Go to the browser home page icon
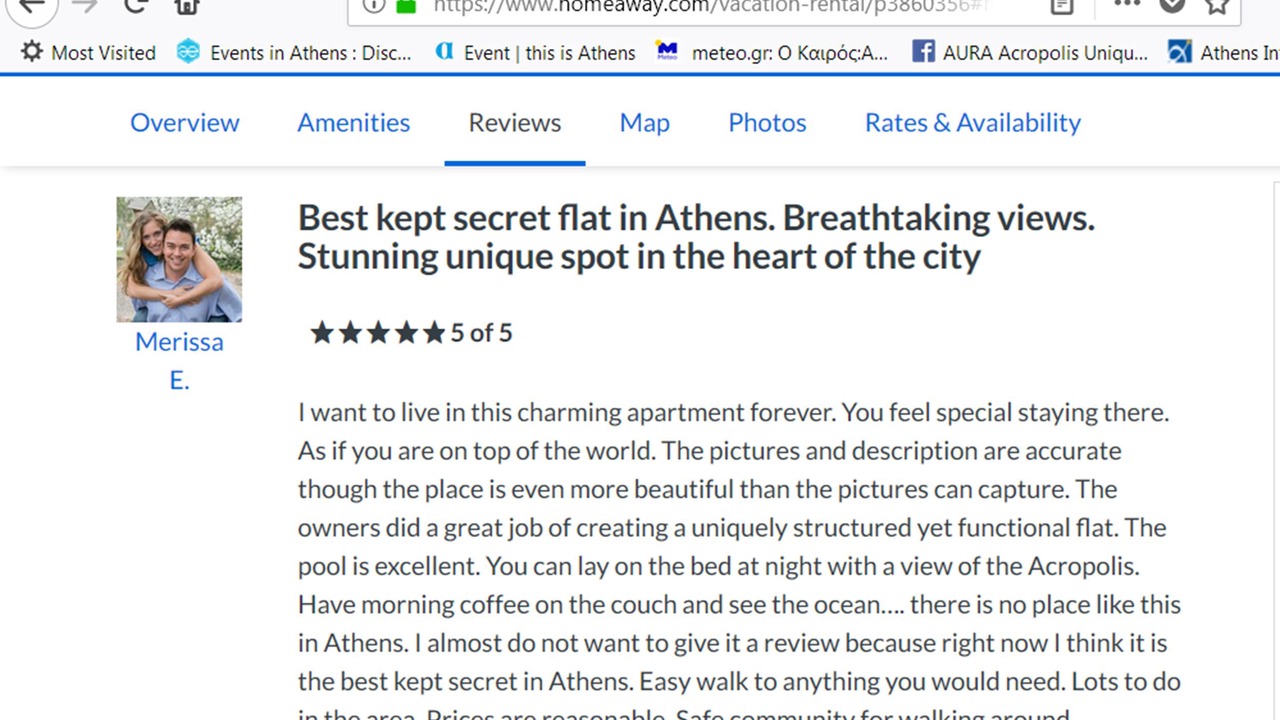1280x720 pixels. 187,5
